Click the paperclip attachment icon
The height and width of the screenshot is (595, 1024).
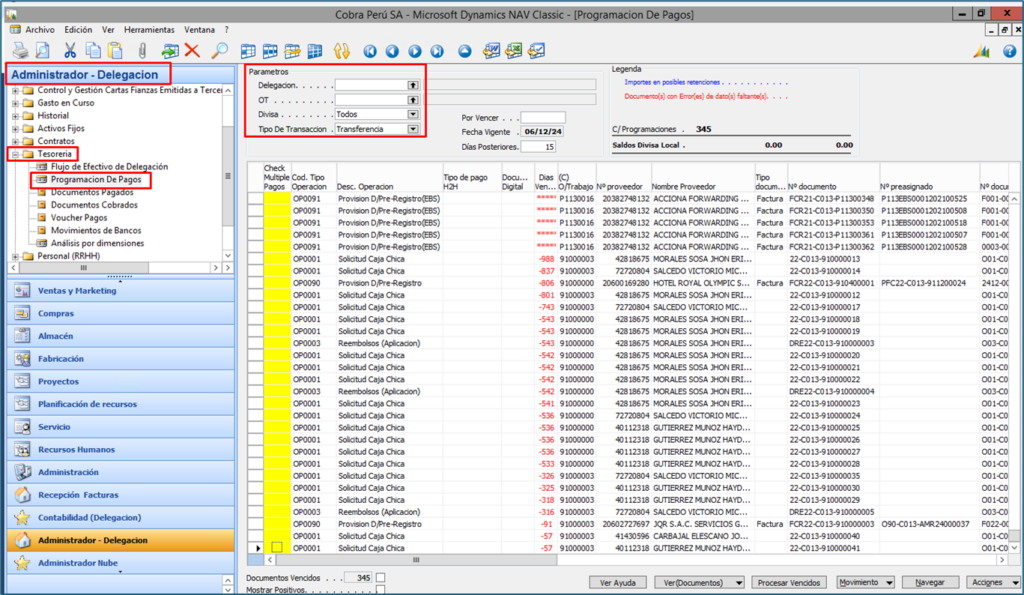click(x=142, y=50)
